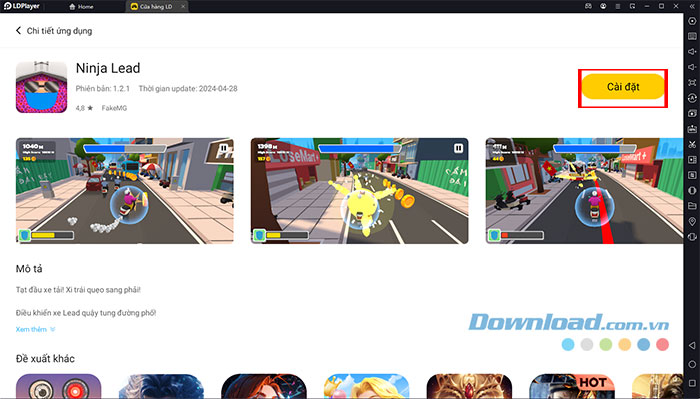Screen dimensions: 700x399
Task: Open the suggested app with golden jeweled icon
Action: [x=469, y=386]
